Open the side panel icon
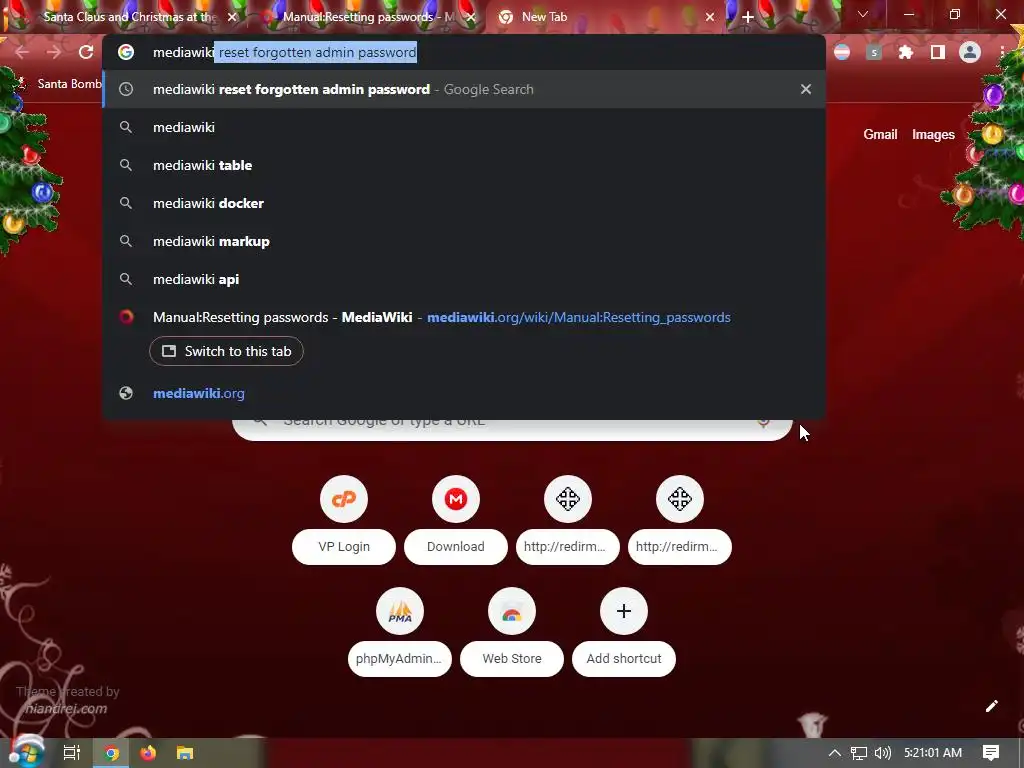 coord(938,52)
